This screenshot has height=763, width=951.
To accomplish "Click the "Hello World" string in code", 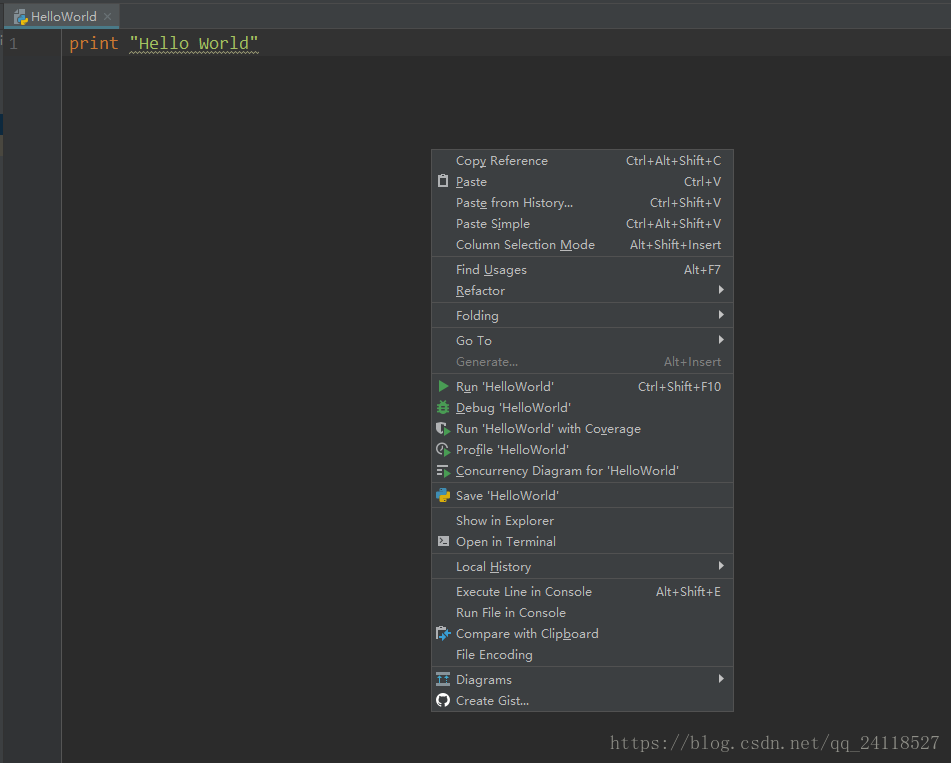I will pyautogui.click(x=194, y=44).
